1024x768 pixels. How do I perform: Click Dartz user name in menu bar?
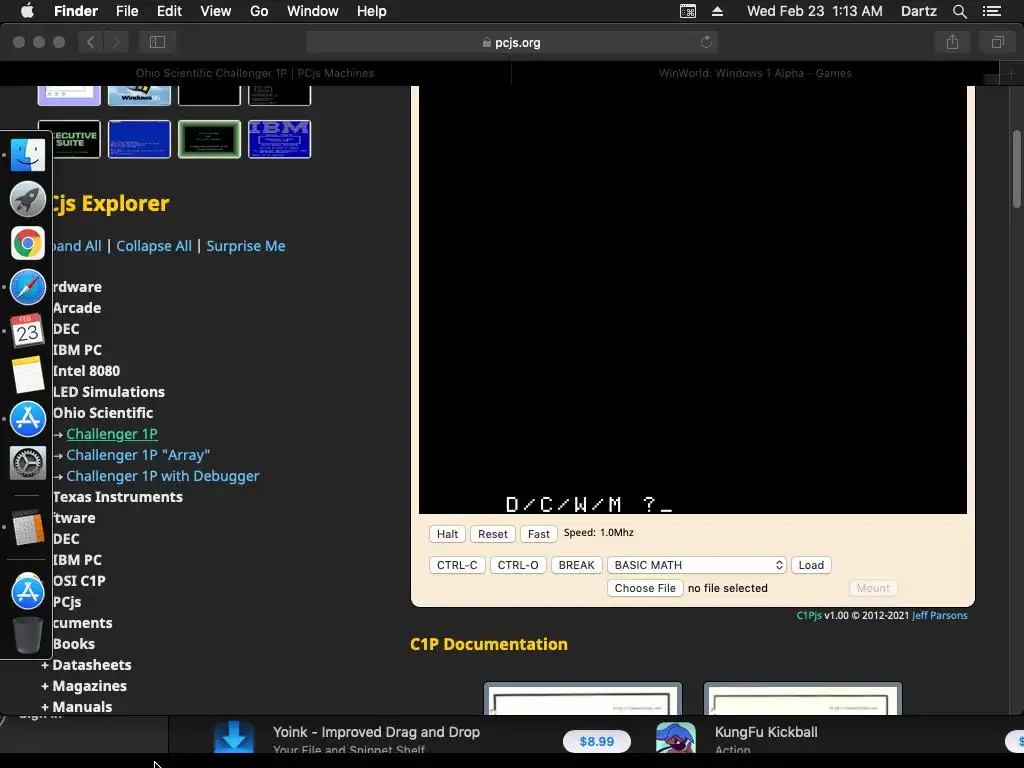[918, 11]
